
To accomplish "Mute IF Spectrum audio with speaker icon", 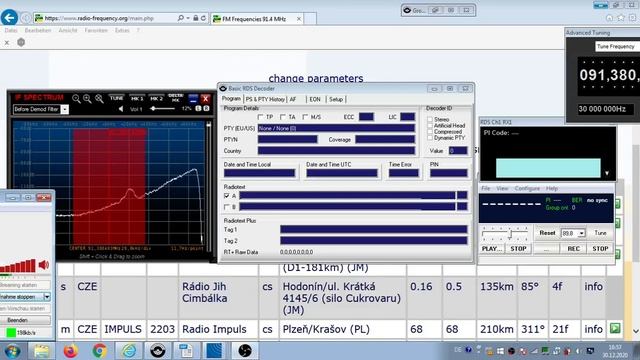I will [121, 109].
